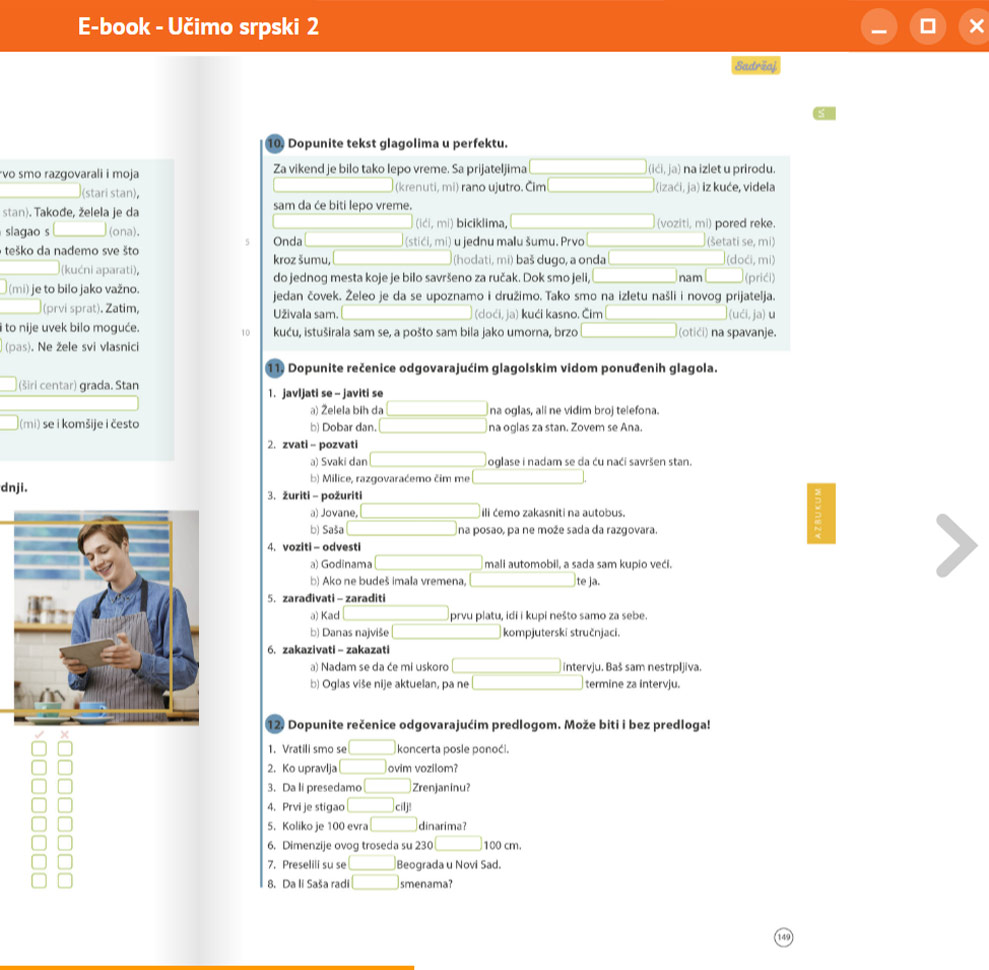Click the green bookmark tab at top right
The image size is (989, 970).
click(826, 114)
